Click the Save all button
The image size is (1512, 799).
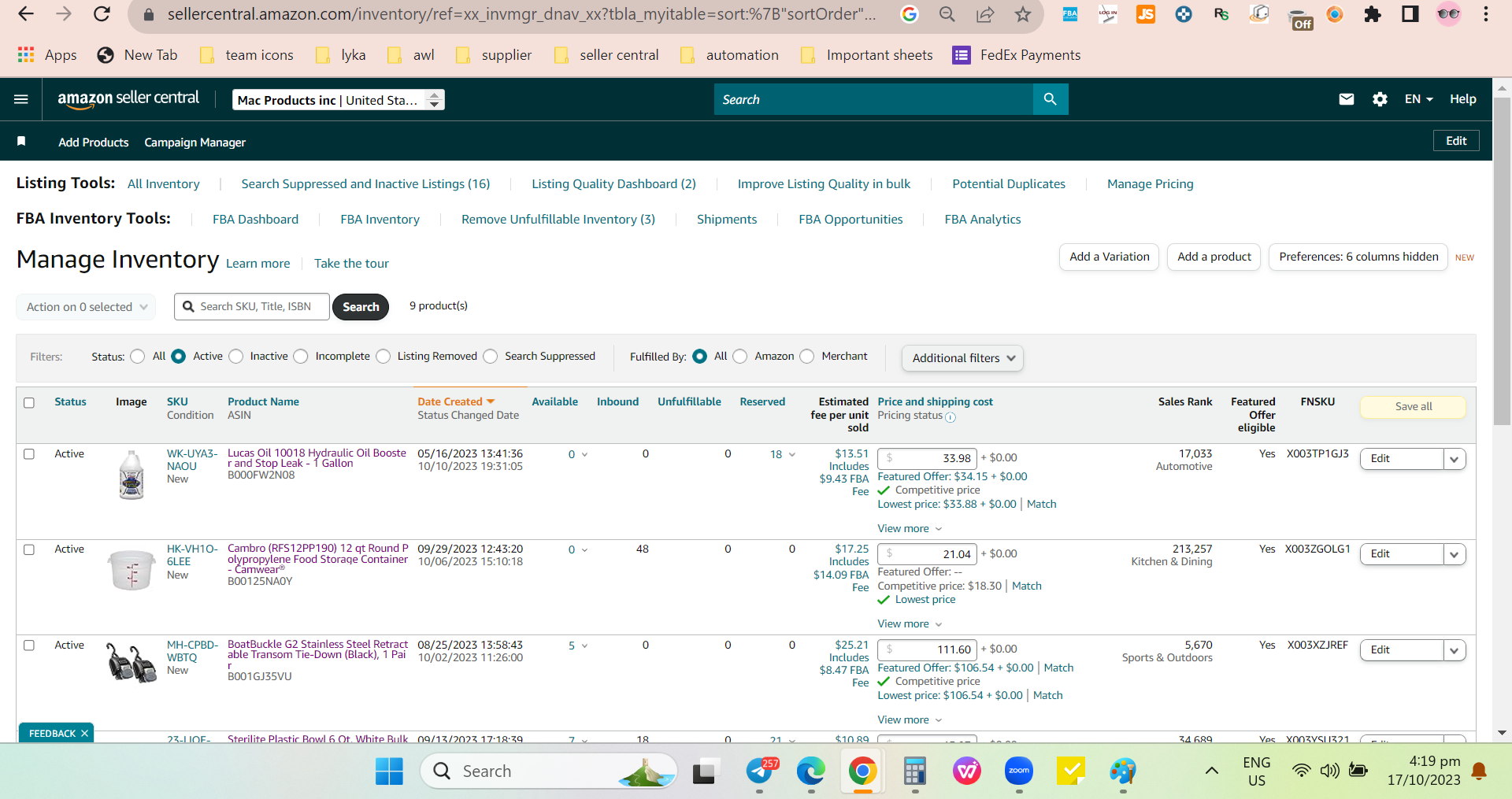[x=1414, y=406]
